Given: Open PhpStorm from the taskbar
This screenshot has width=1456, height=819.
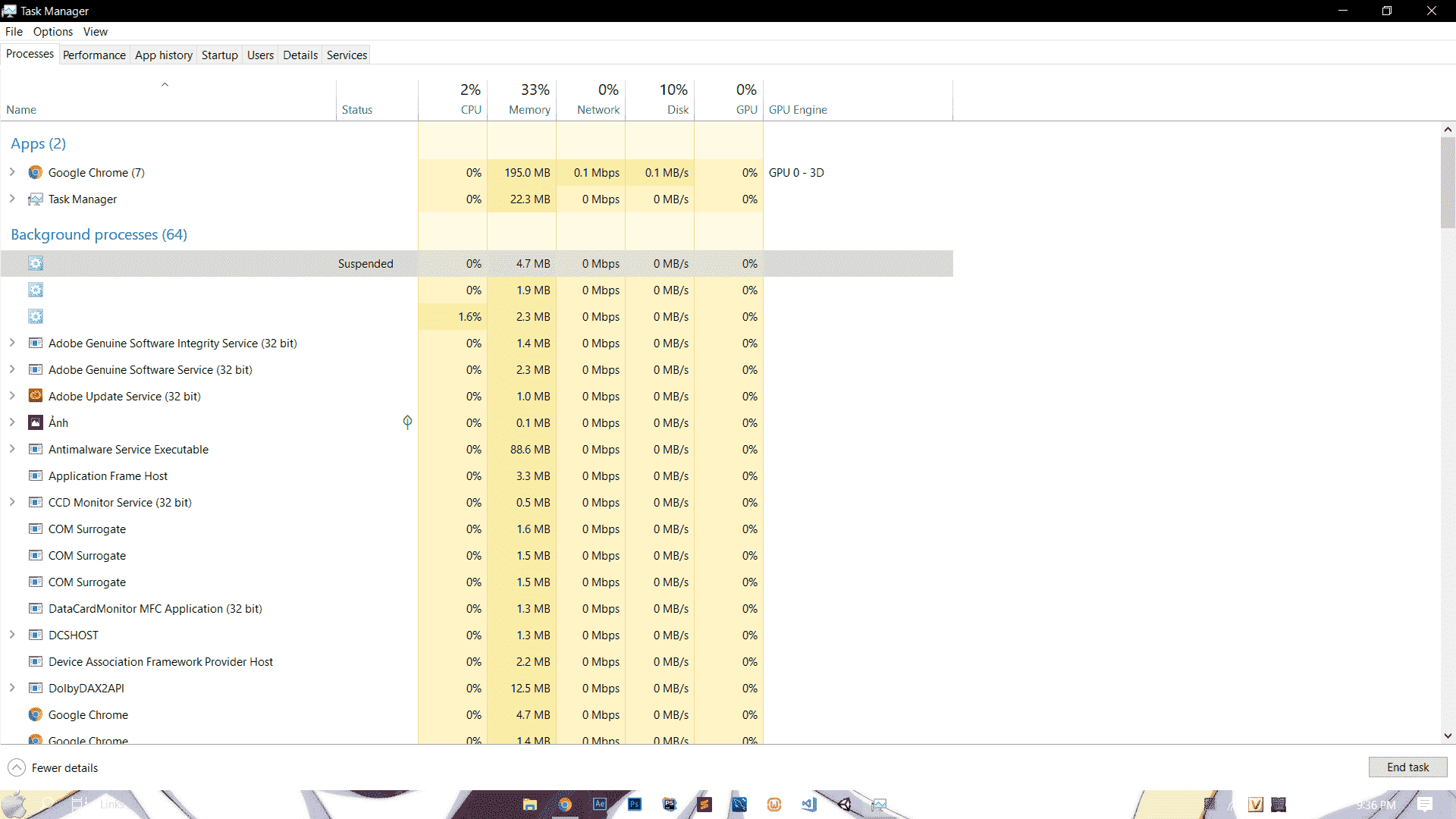Looking at the screenshot, I should 670,805.
